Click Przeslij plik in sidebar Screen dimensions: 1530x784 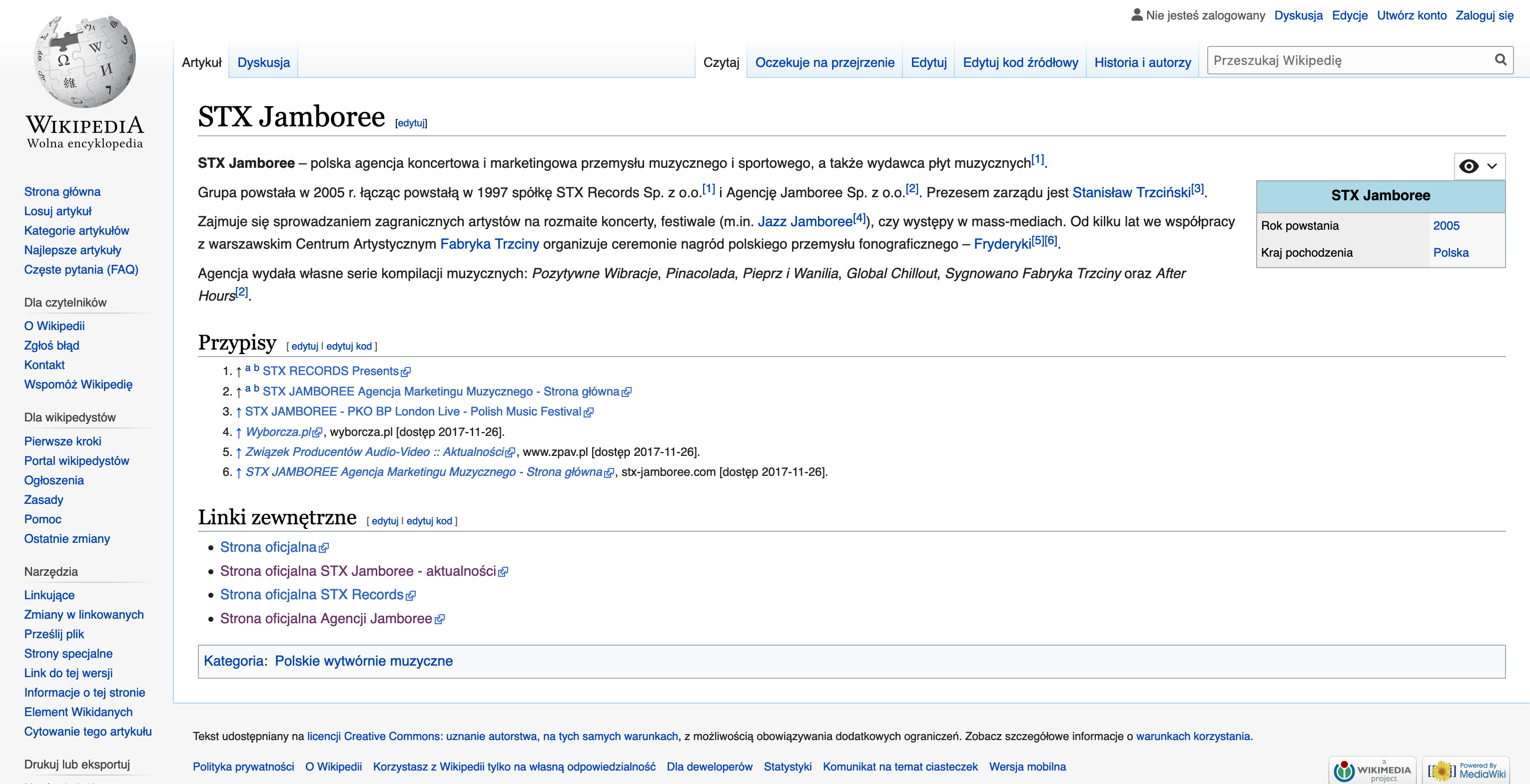[x=54, y=634]
